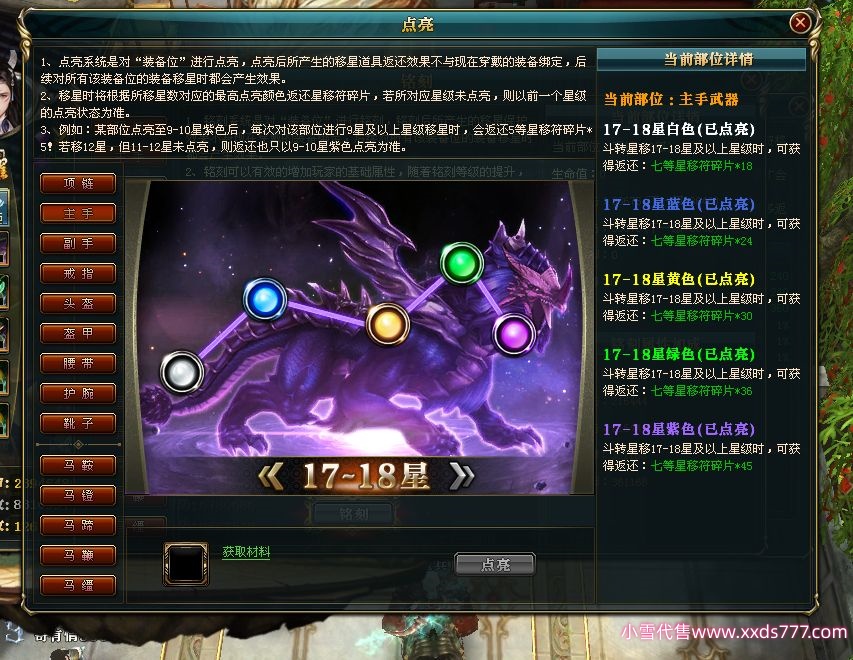Viewport: 853px width, 660px height.
Task: Select the green star orb
Action: pos(462,264)
